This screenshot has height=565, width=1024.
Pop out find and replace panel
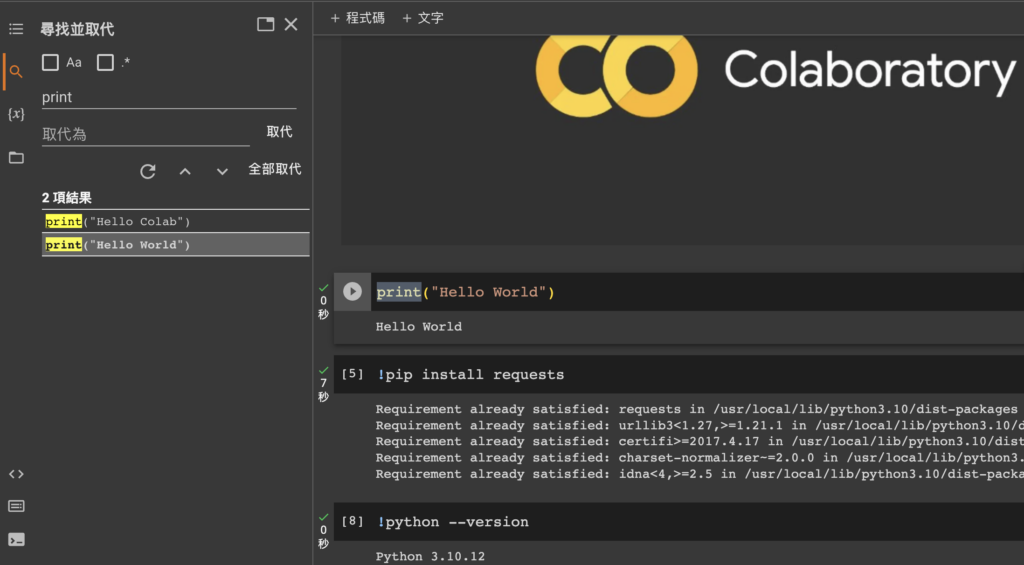[x=265, y=25]
